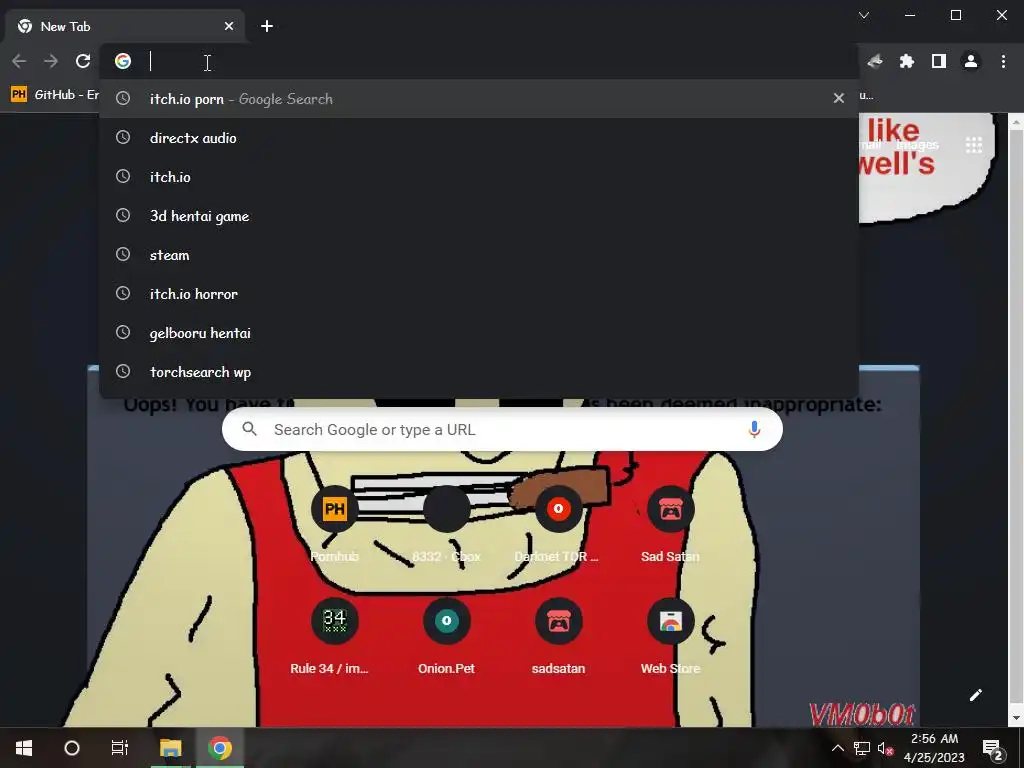Select the plain 'itch.io' suggestion

pos(479,177)
